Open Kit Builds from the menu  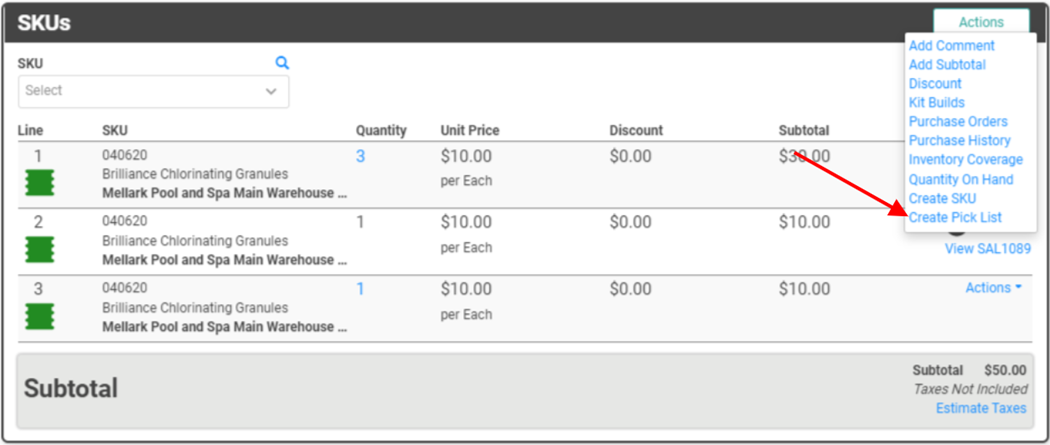(936, 103)
